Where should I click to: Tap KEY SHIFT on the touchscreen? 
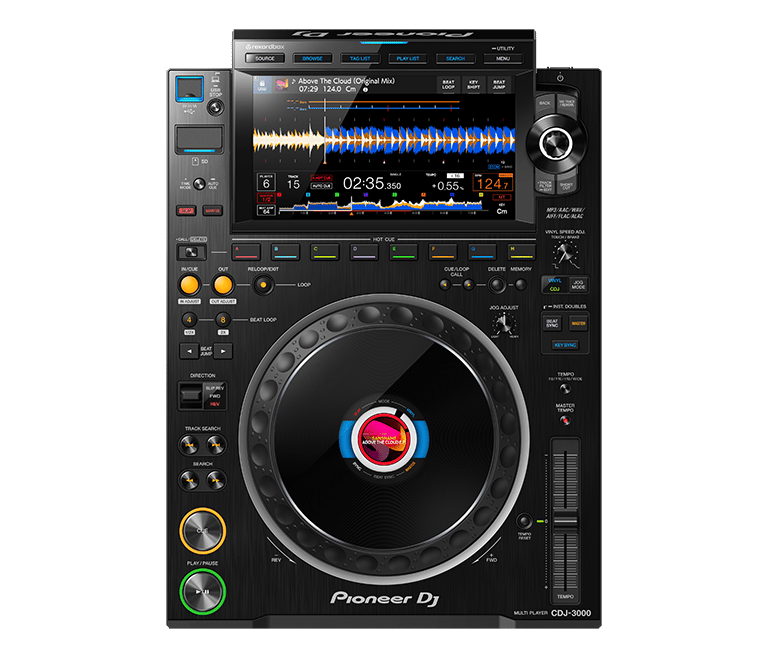click(474, 84)
